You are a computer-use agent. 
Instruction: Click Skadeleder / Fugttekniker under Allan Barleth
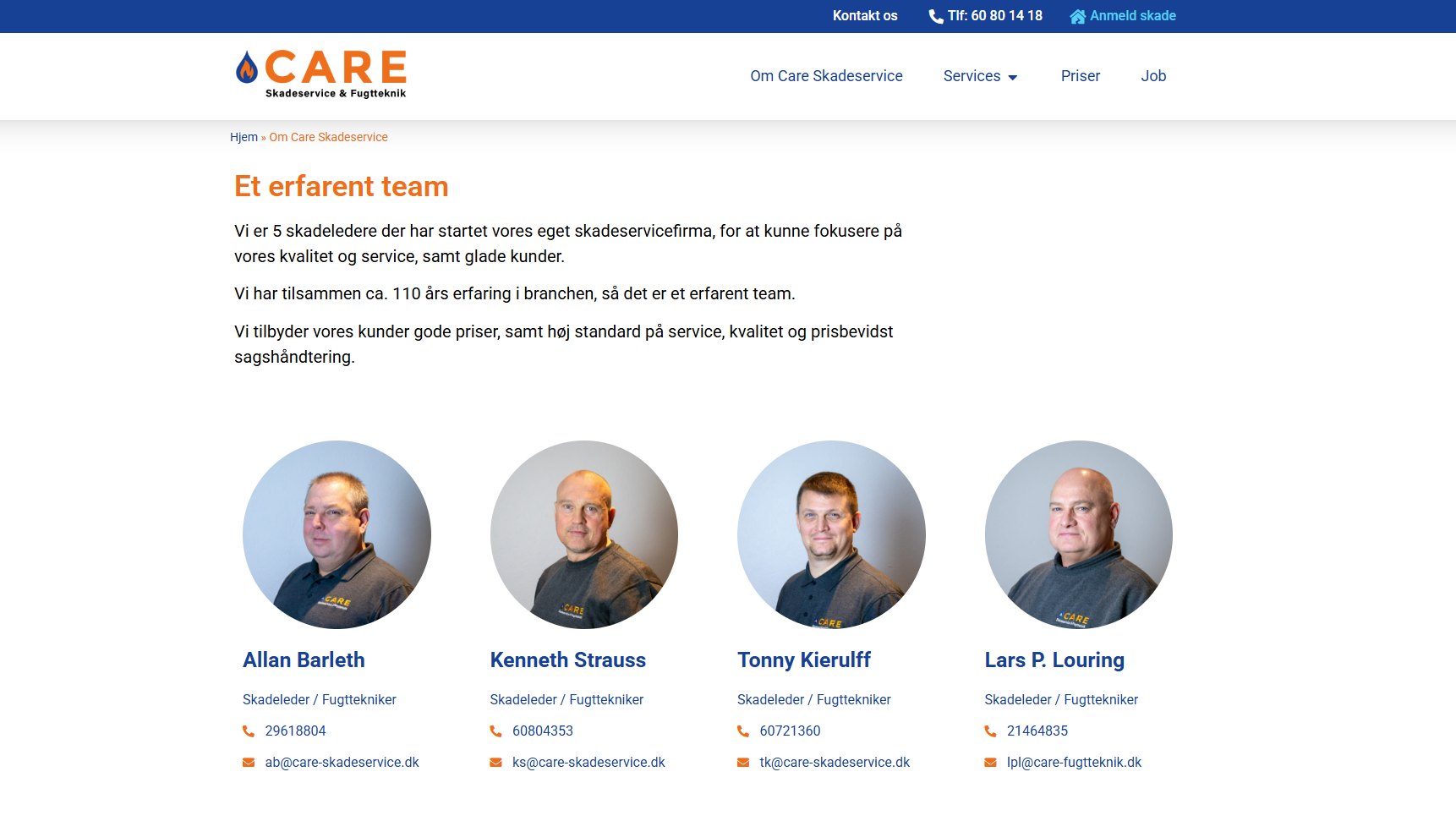click(320, 700)
